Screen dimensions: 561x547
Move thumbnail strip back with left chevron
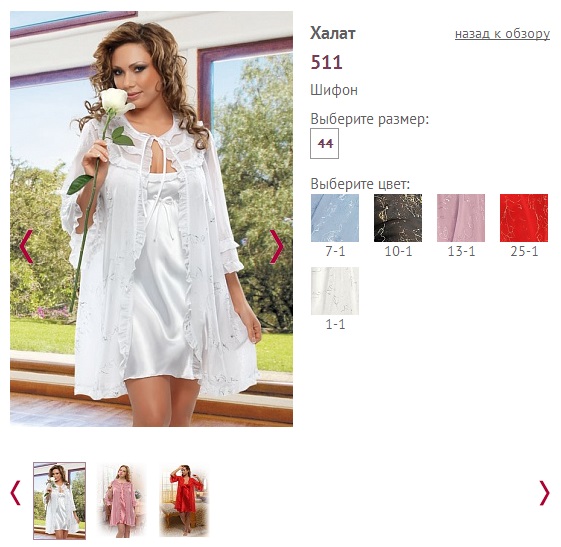[15, 493]
